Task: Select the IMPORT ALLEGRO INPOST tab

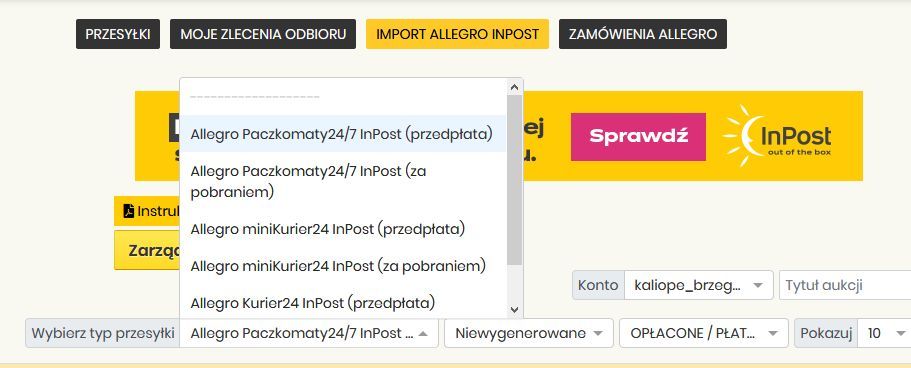Action: 457,34
